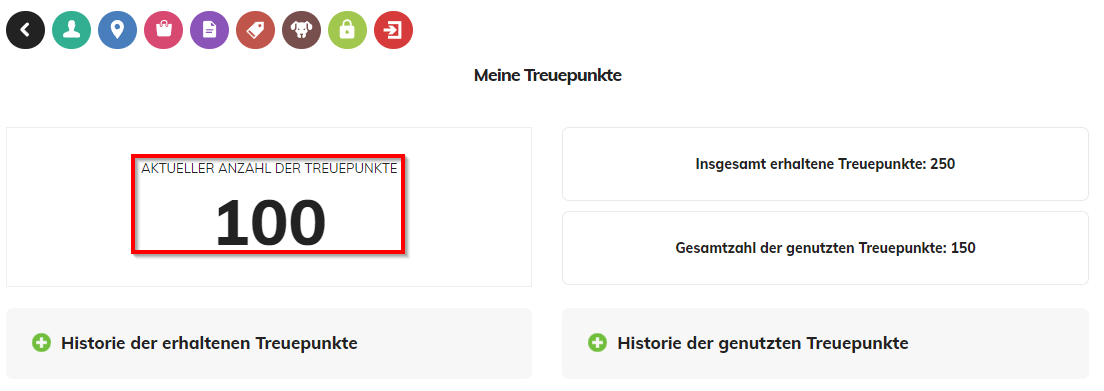Click the empty area of the received-points history panel
This screenshot has width=1104, height=391.
(444, 344)
